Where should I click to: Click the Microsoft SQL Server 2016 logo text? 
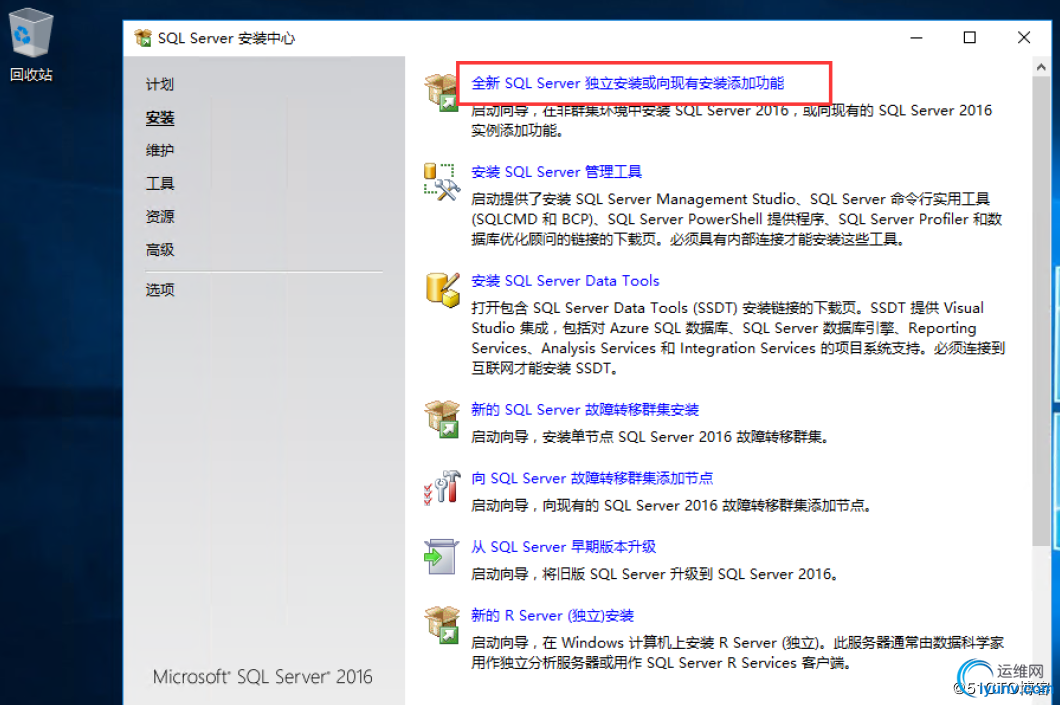coord(262,677)
